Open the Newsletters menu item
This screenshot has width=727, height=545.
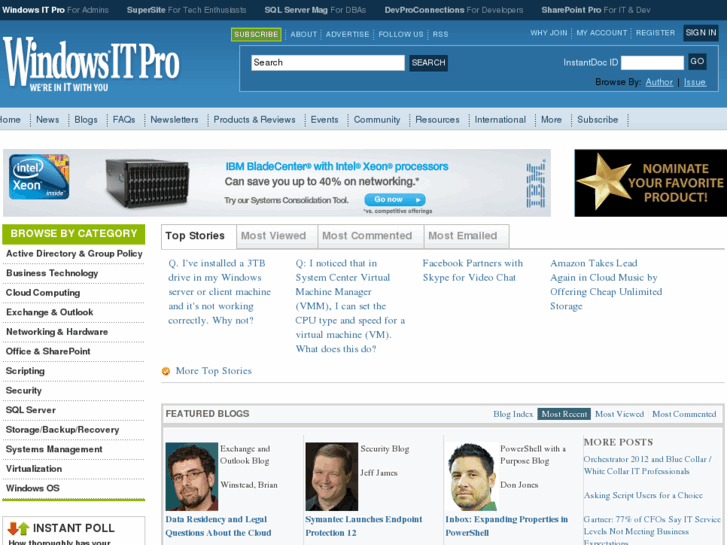[174, 120]
